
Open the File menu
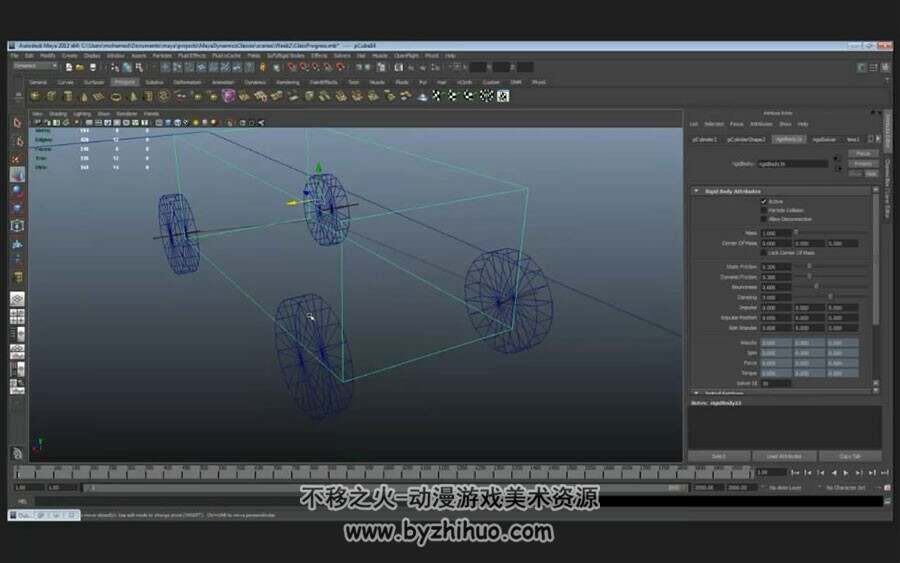pyautogui.click(x=14, y=56)
